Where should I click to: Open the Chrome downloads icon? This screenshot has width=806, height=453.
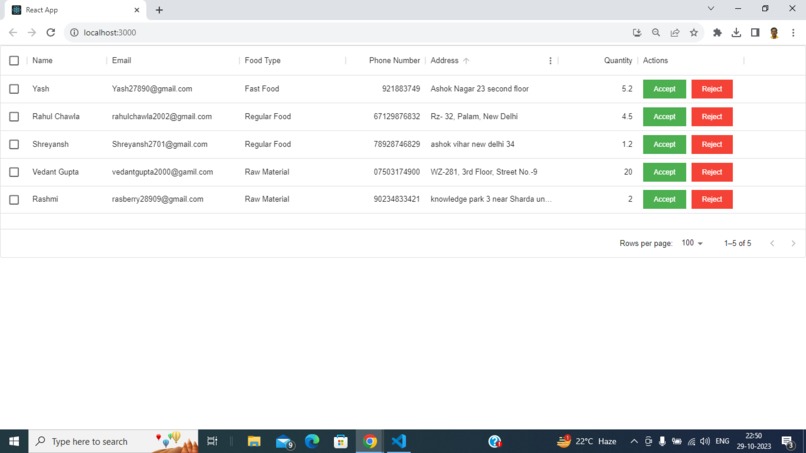click(x=736, y=32)
